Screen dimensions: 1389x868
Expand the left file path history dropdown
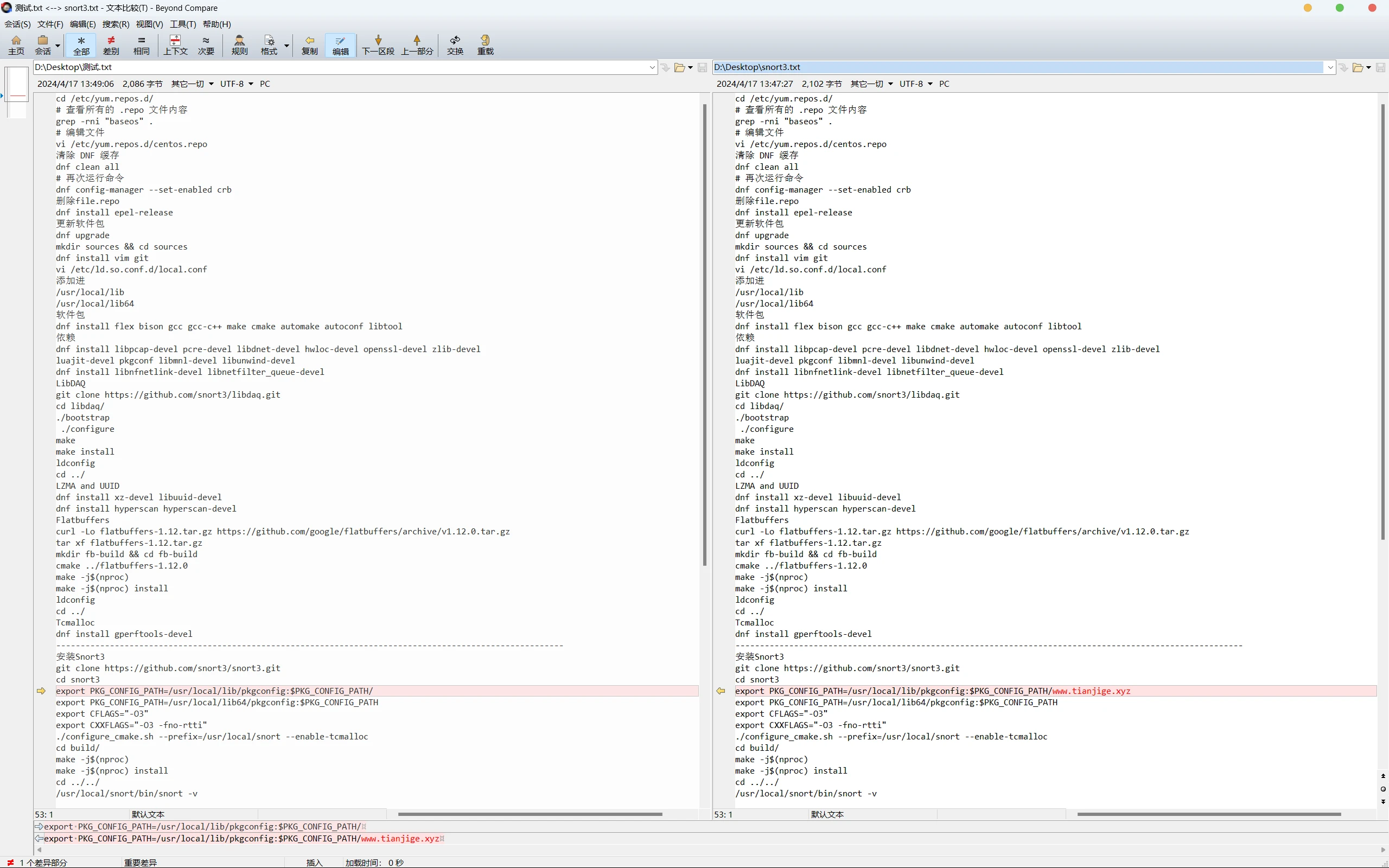tap(652, 67)
